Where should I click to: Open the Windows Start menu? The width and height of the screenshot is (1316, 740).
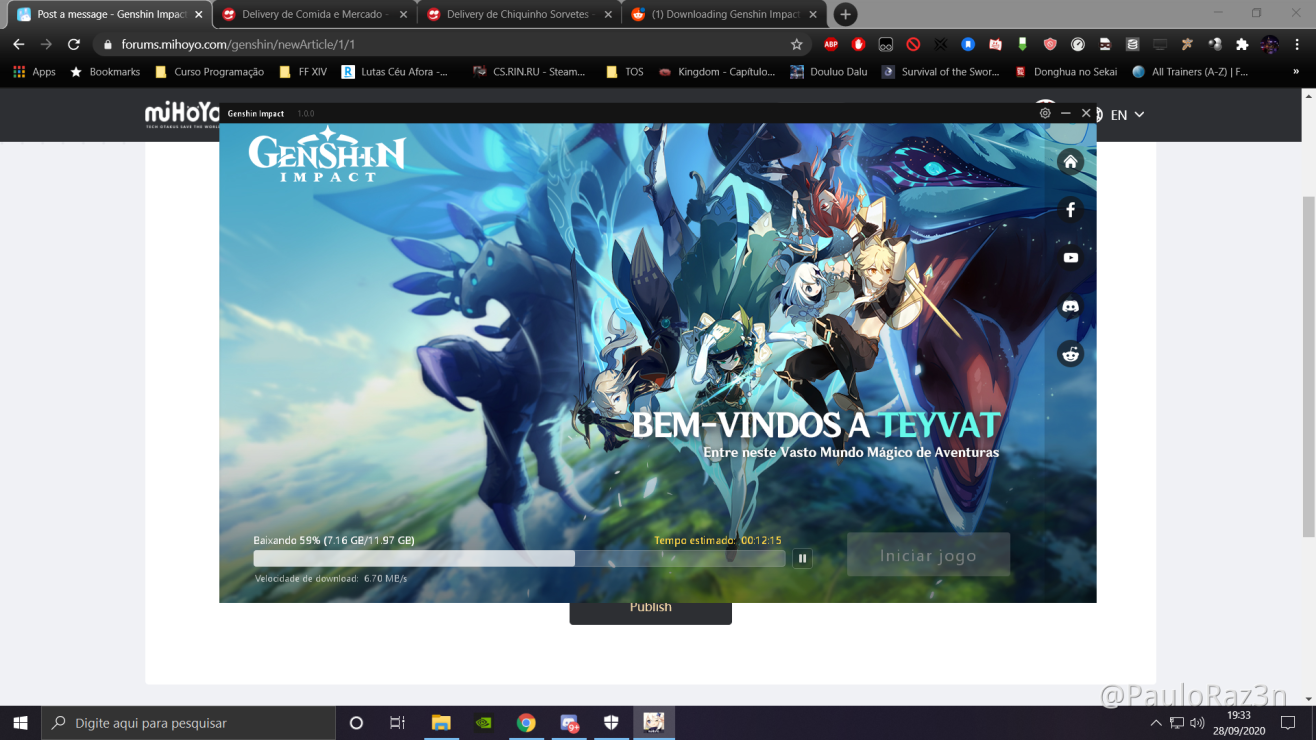point(21,722)
